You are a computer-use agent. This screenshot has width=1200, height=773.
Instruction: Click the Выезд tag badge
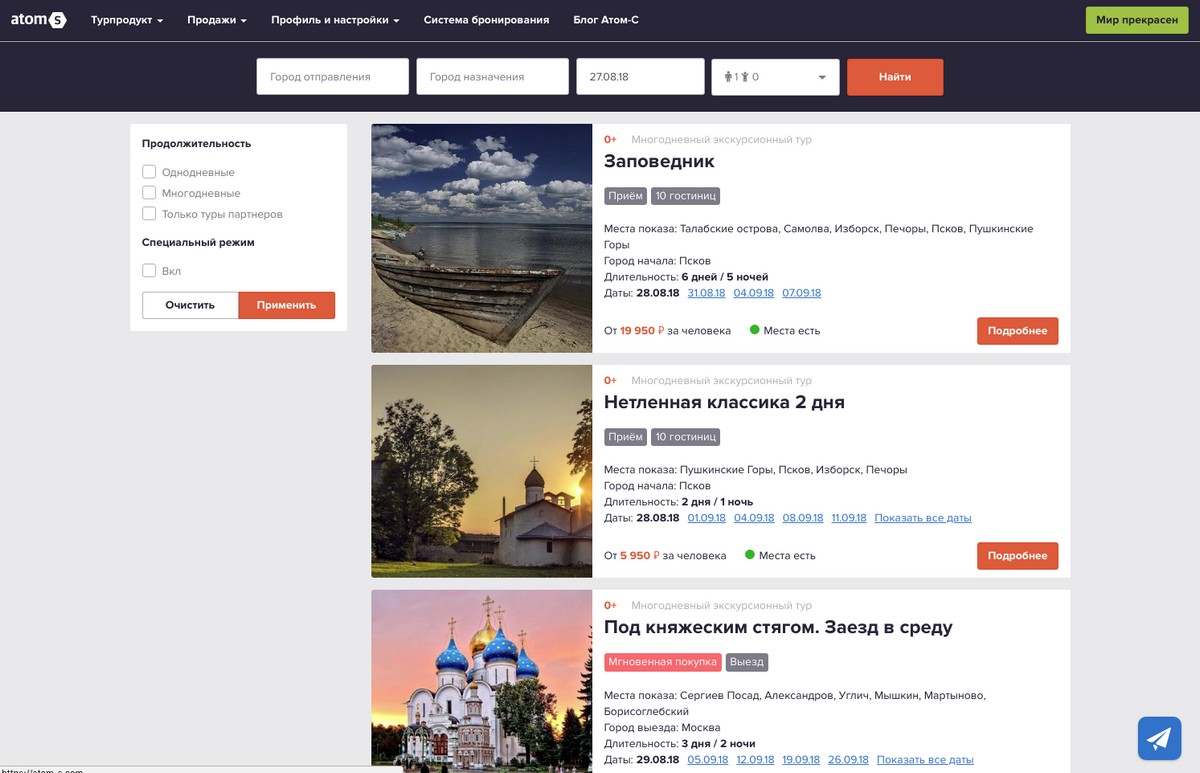(747, 662)
